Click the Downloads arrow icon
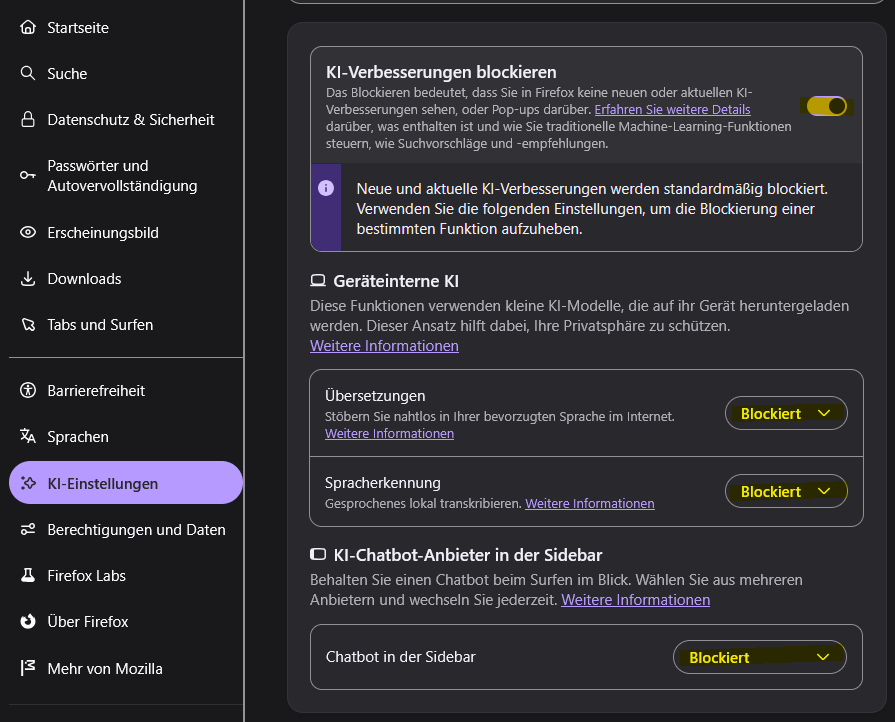The height and width of the screenshot is (722, 895). pyautogui.click(x=28, y=279)
